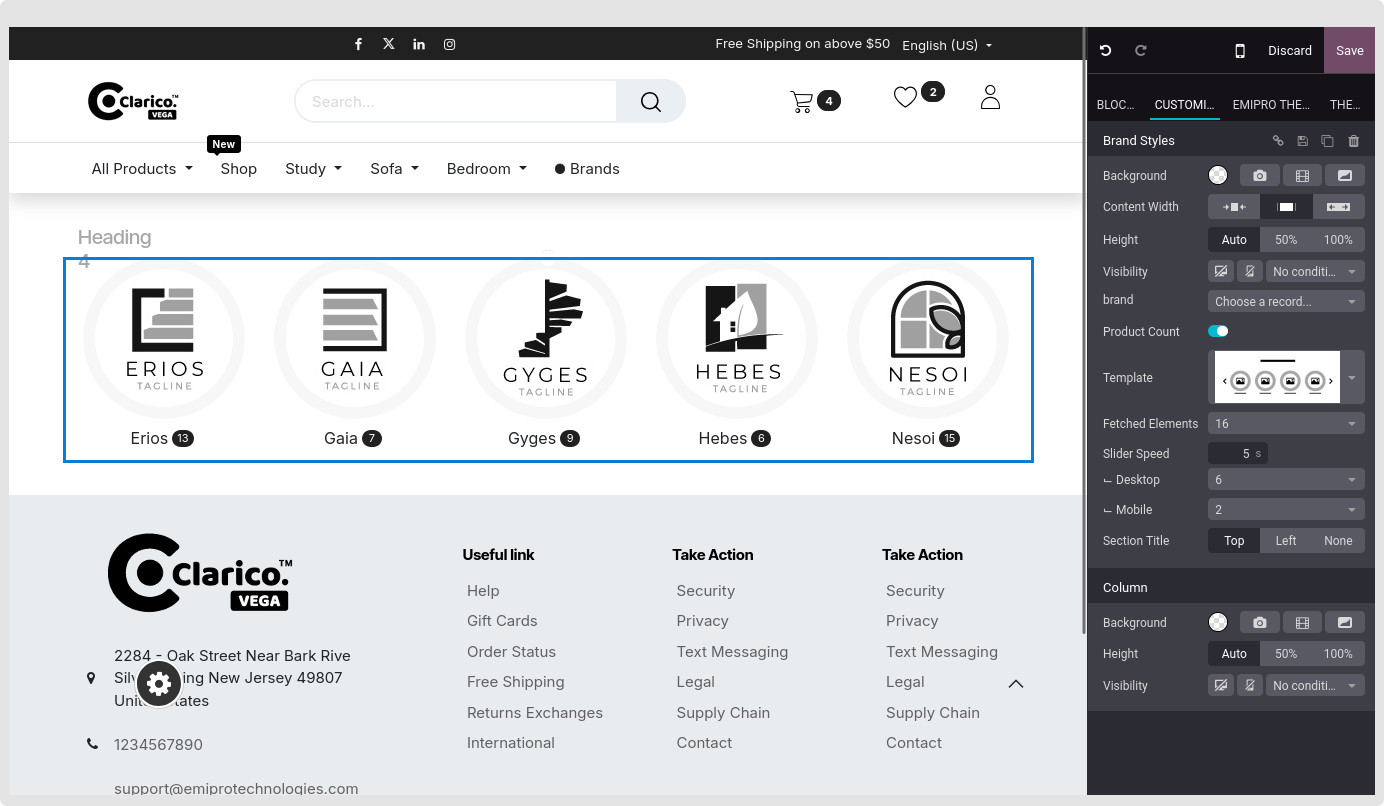The width and height of the screenshot is (1384, 806).
Task: Open Brand Styles background shape option
Action: (1345, 176)
